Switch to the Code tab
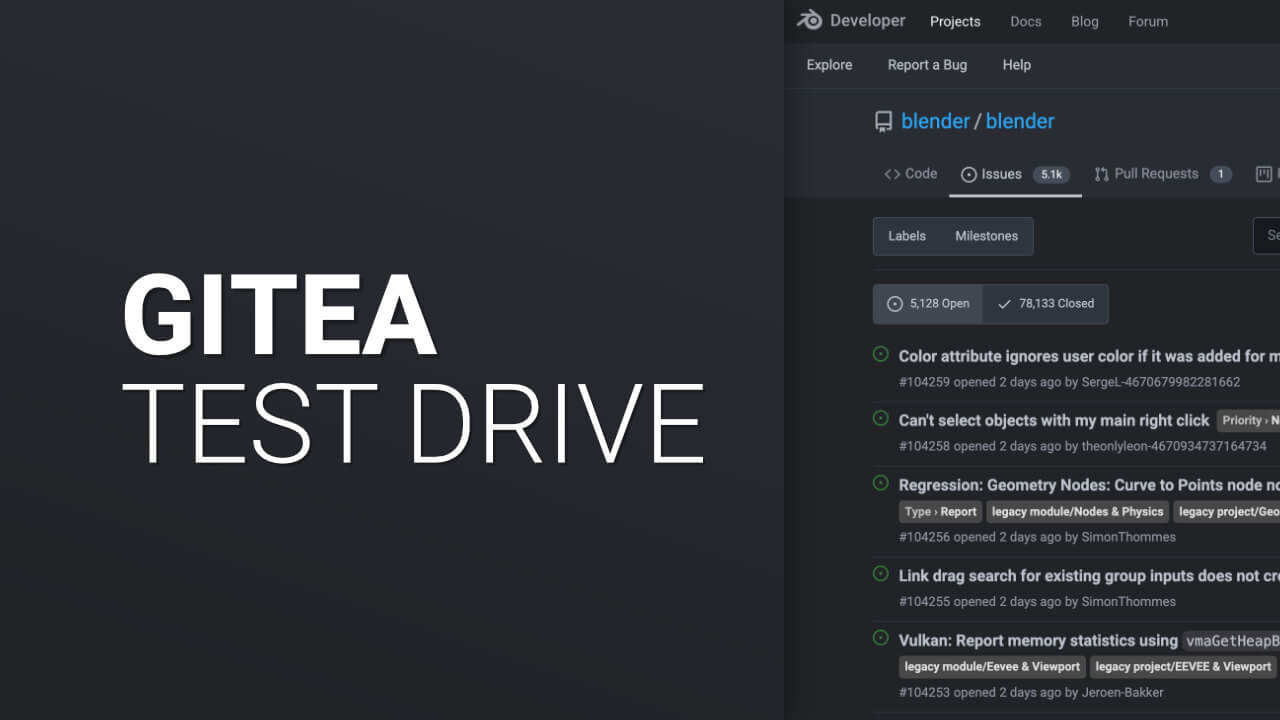 (x=910, y=174)
